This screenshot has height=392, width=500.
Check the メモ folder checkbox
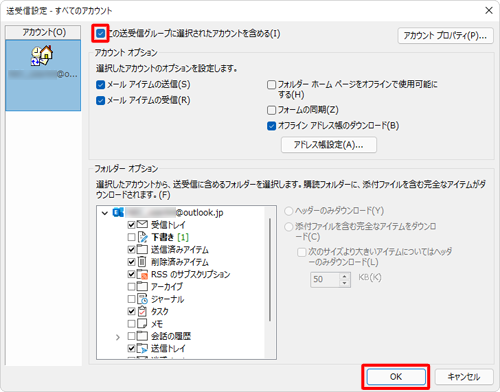[131, 324]
